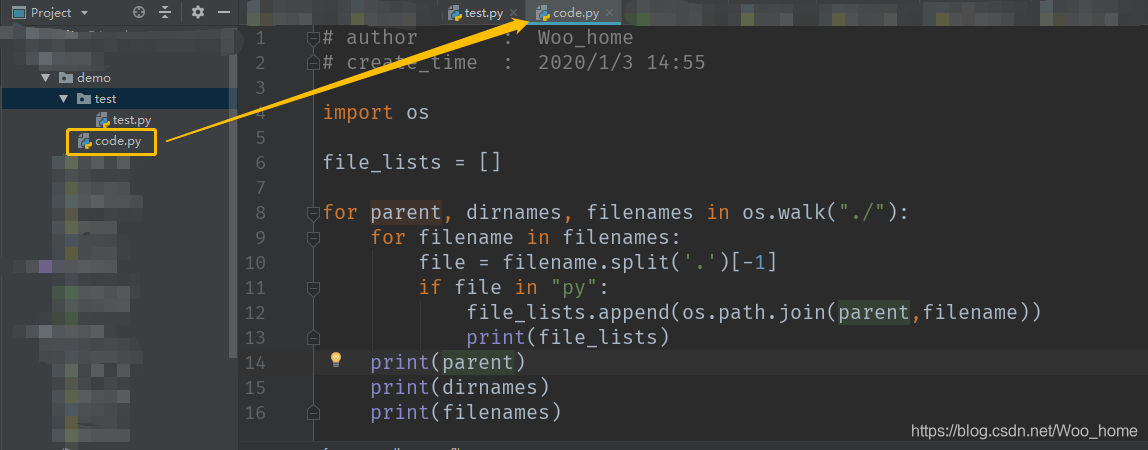This screenshot has height=450, width=1148.
Task: Click 'filename' variable on line 9
Action: click(466, 238)
